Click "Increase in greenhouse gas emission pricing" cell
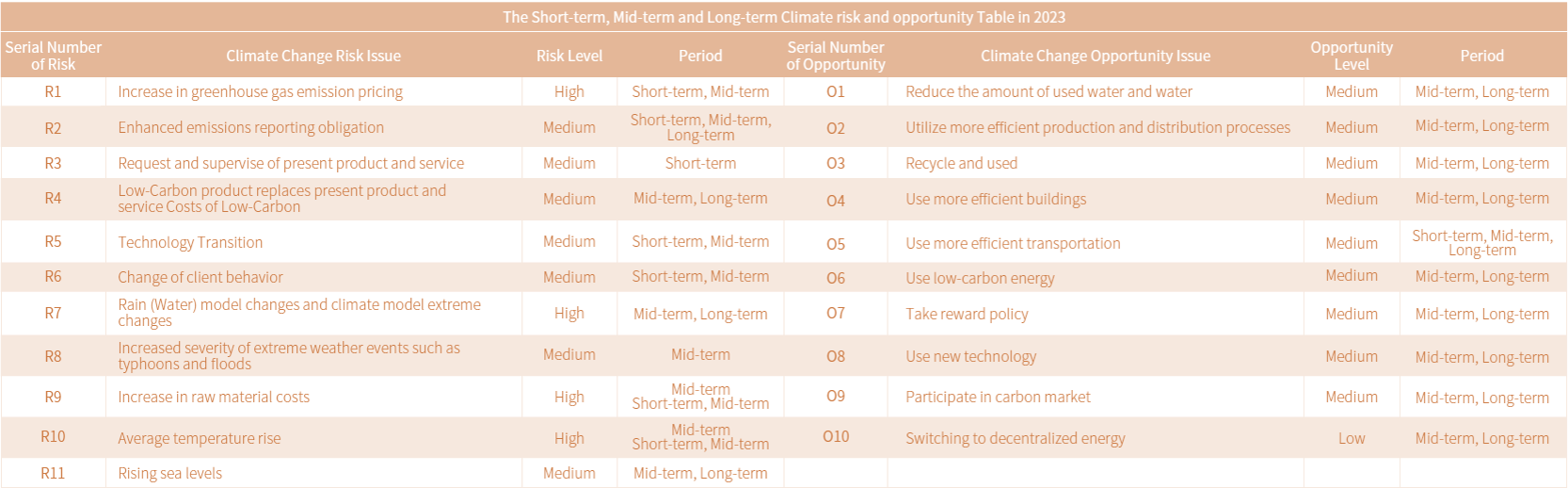 (x=260, y=91)
